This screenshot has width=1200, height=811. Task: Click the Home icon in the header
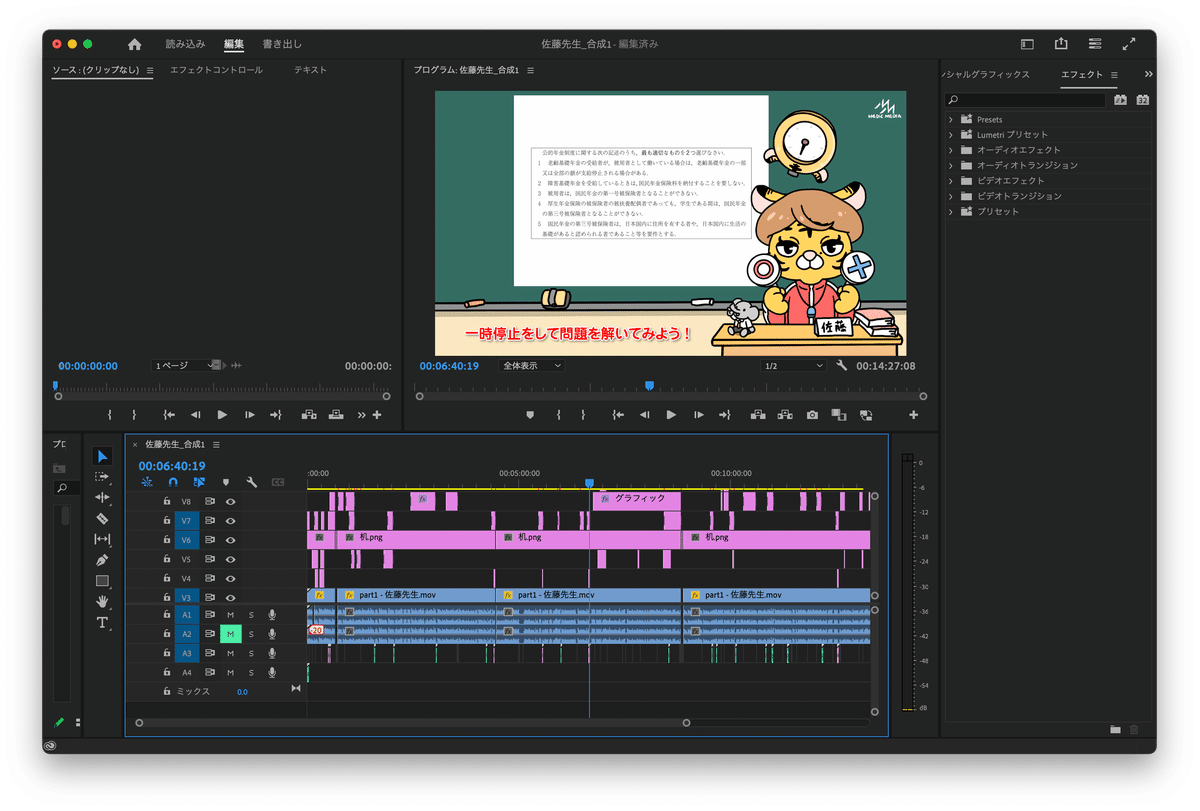pos(135,44)
